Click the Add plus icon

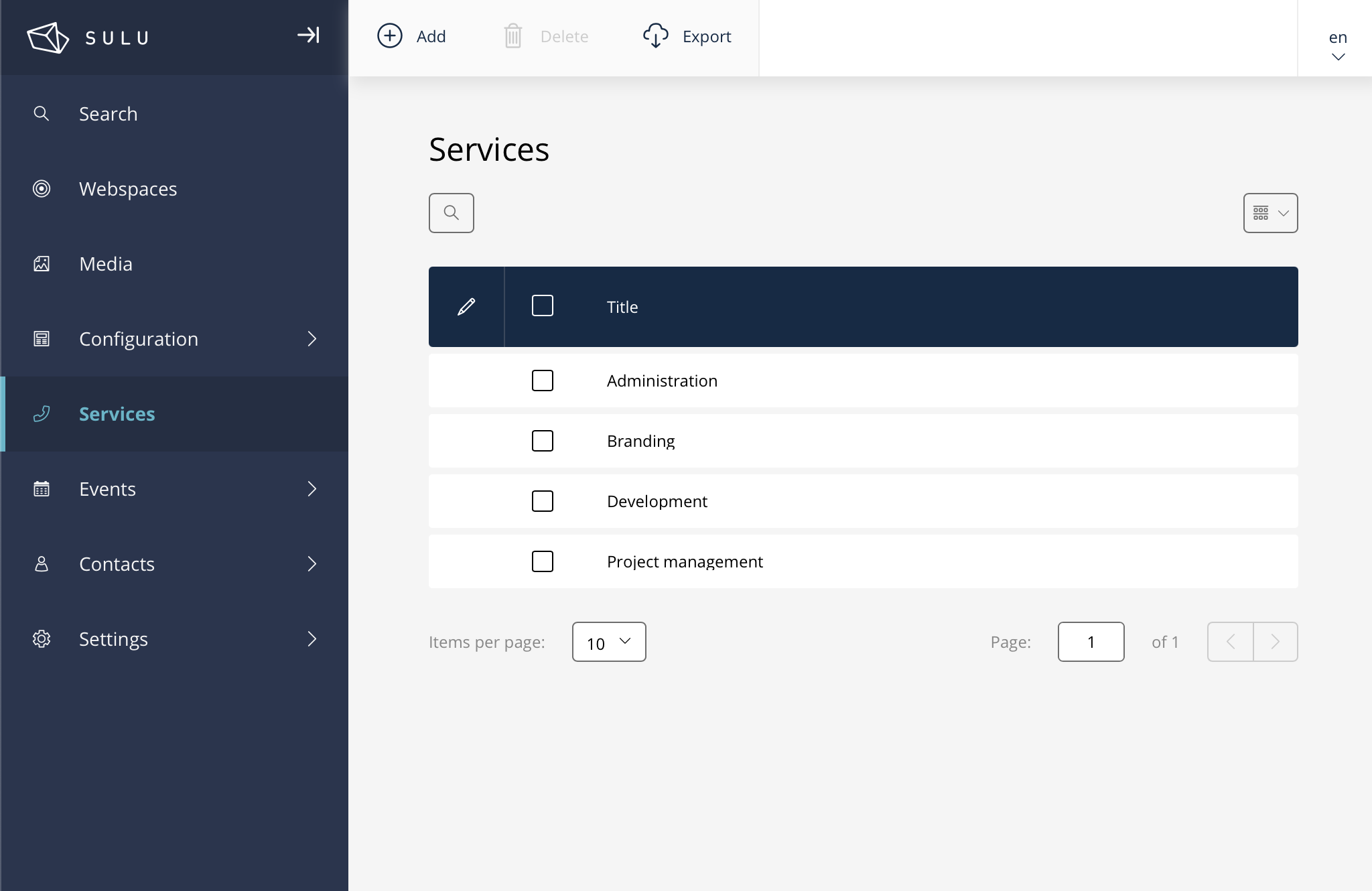[x=390, y=36]
